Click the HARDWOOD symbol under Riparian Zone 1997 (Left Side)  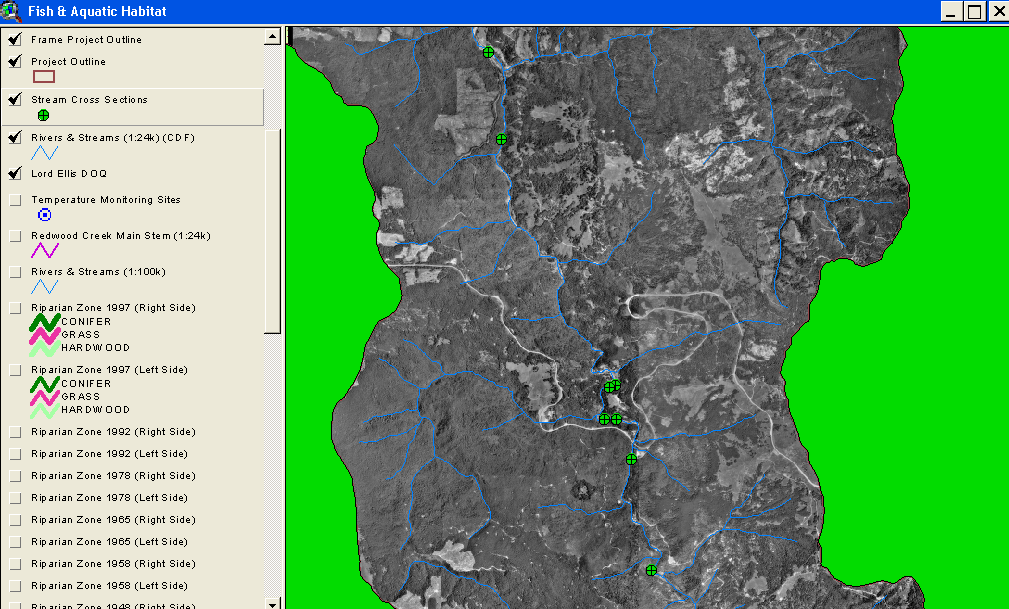point(44,409)
